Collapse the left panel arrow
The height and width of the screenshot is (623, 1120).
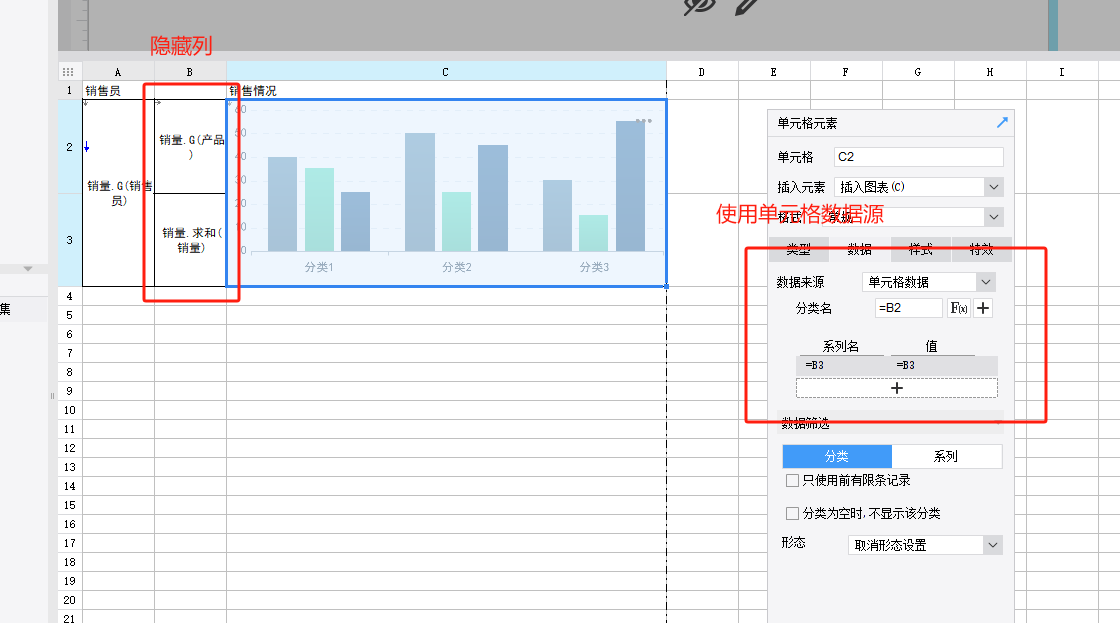coord(28,269)
